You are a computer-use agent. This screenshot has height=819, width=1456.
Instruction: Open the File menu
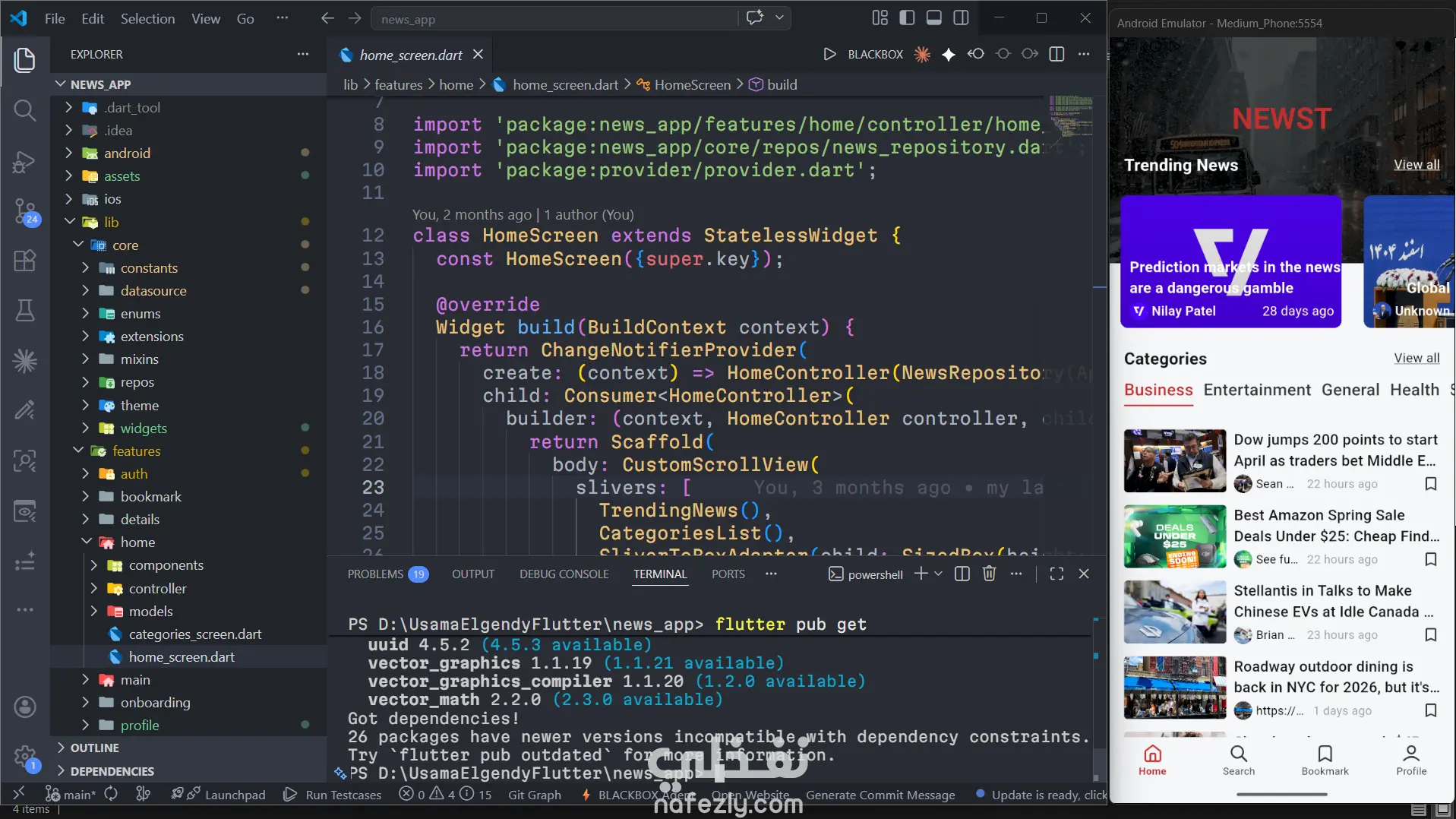[x=55, y=18]
